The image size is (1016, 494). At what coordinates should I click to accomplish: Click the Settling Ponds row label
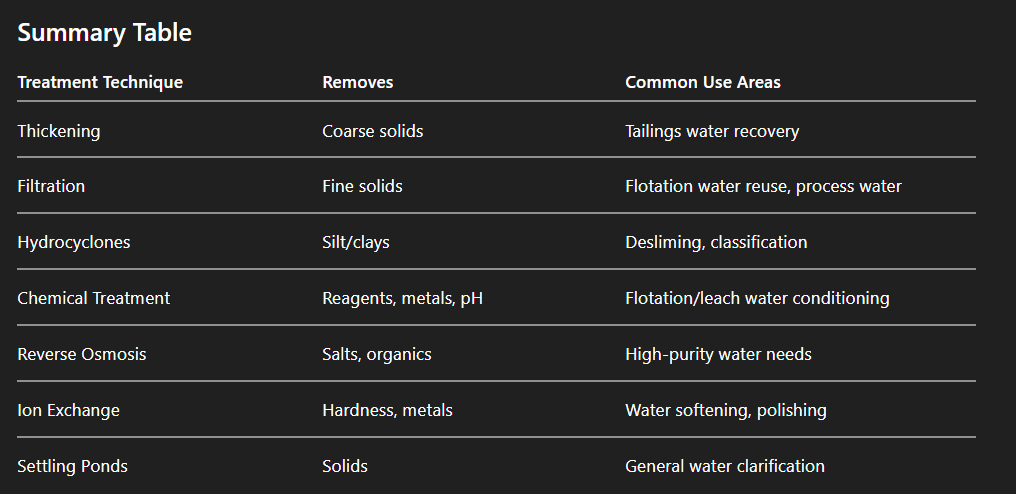72,466
